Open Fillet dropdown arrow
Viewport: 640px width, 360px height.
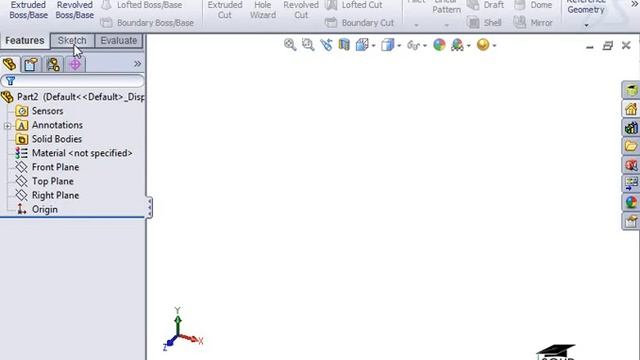pos(416,25)
